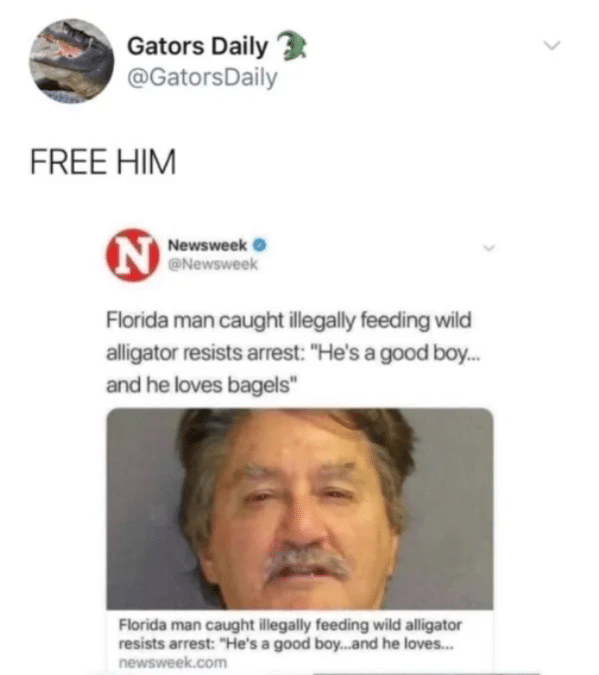The width and height of the screenshot is (599, 675).
Task: Click blank space right of the Newsweek handle
Action: pos(366,264)
